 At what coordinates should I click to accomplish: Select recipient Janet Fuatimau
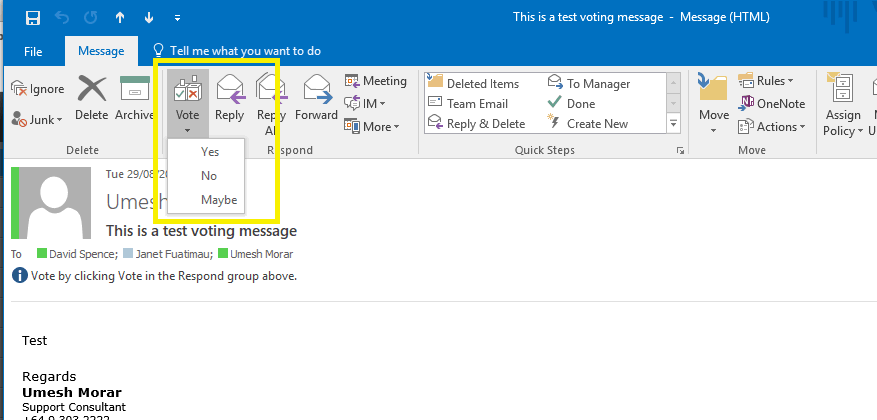click(167, 254)
